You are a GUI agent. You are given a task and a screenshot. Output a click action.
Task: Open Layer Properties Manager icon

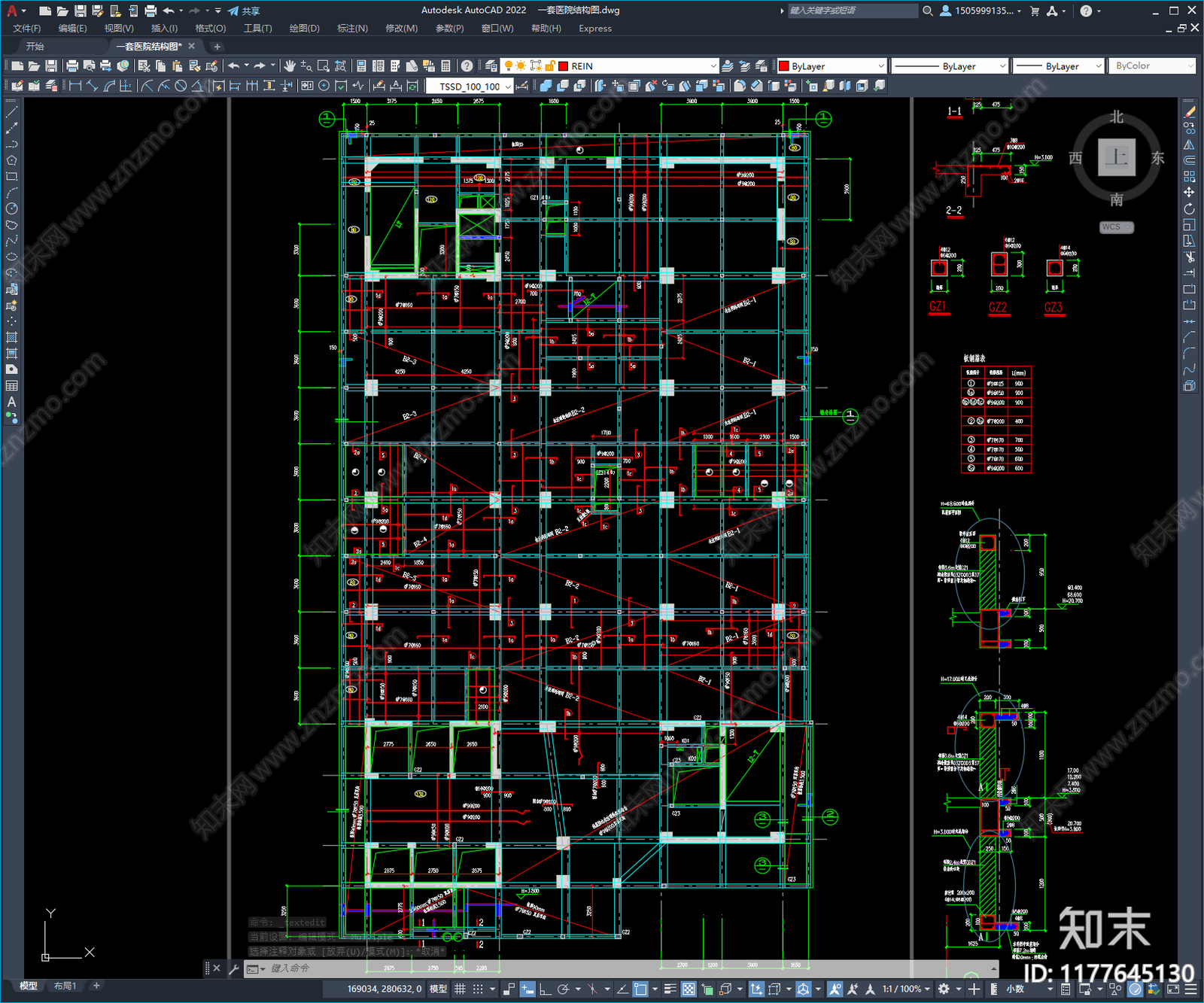pyautogui.click(x=491, y=66)
